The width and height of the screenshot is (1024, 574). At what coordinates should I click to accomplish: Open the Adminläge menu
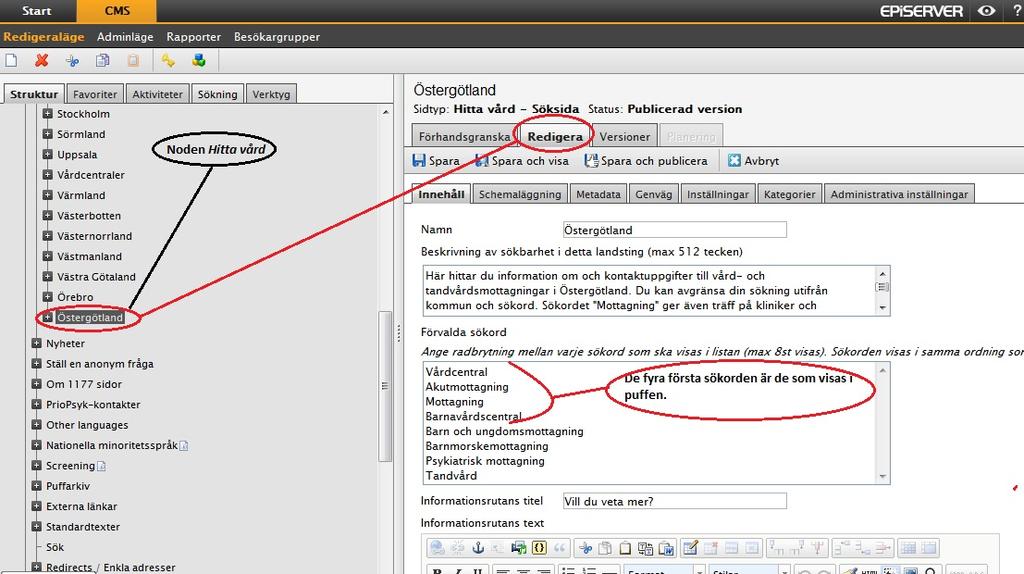(x=125, y=37)
